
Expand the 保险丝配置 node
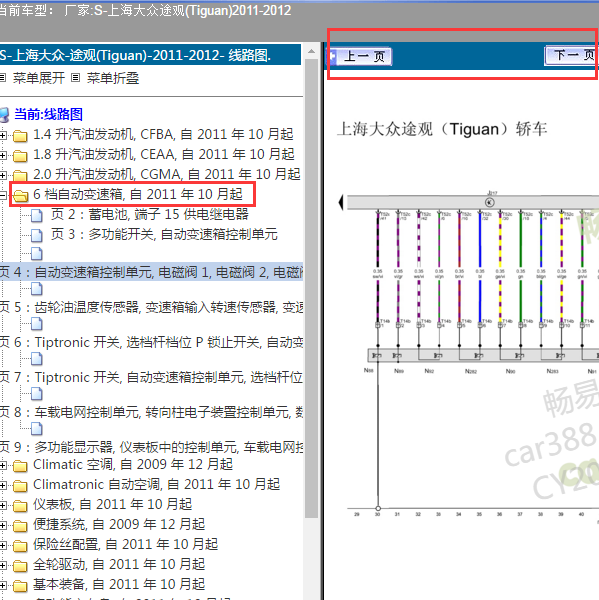[x=3, y=545]
